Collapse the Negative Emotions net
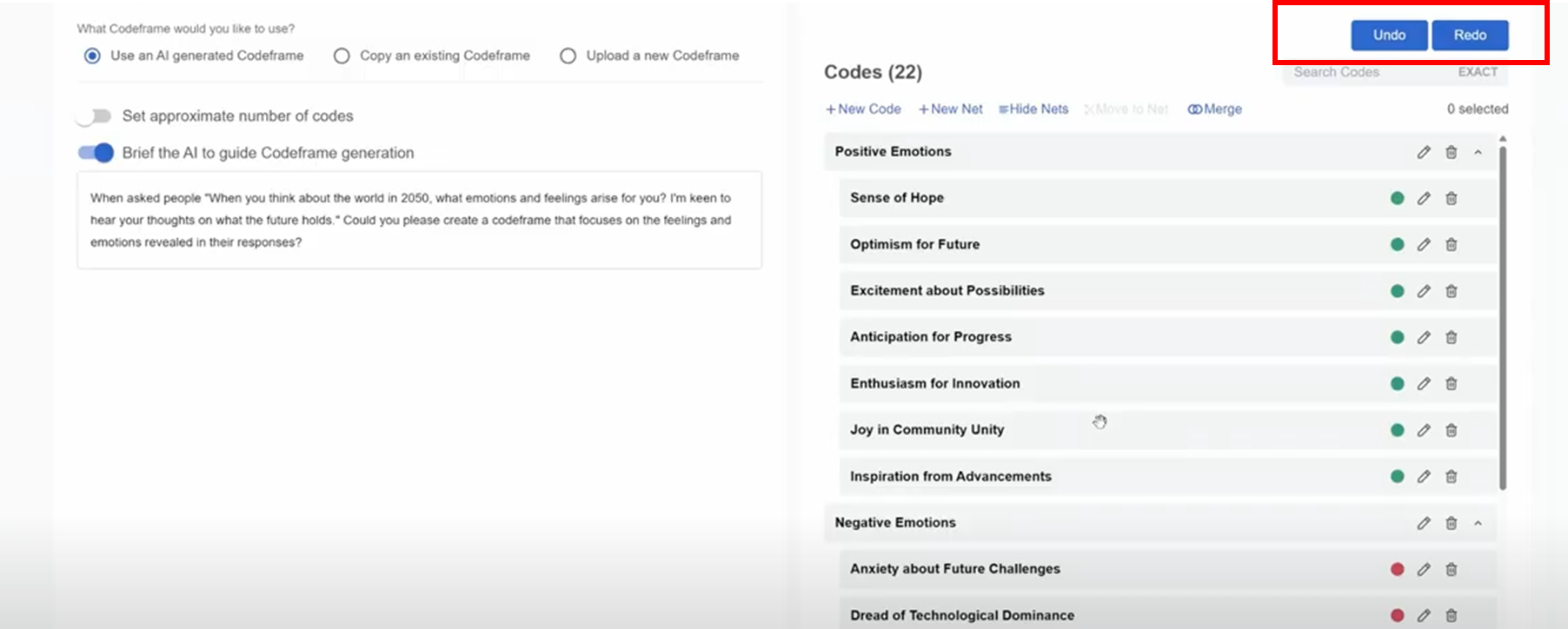This screenshot has width=1568, height=629. 1478,523
